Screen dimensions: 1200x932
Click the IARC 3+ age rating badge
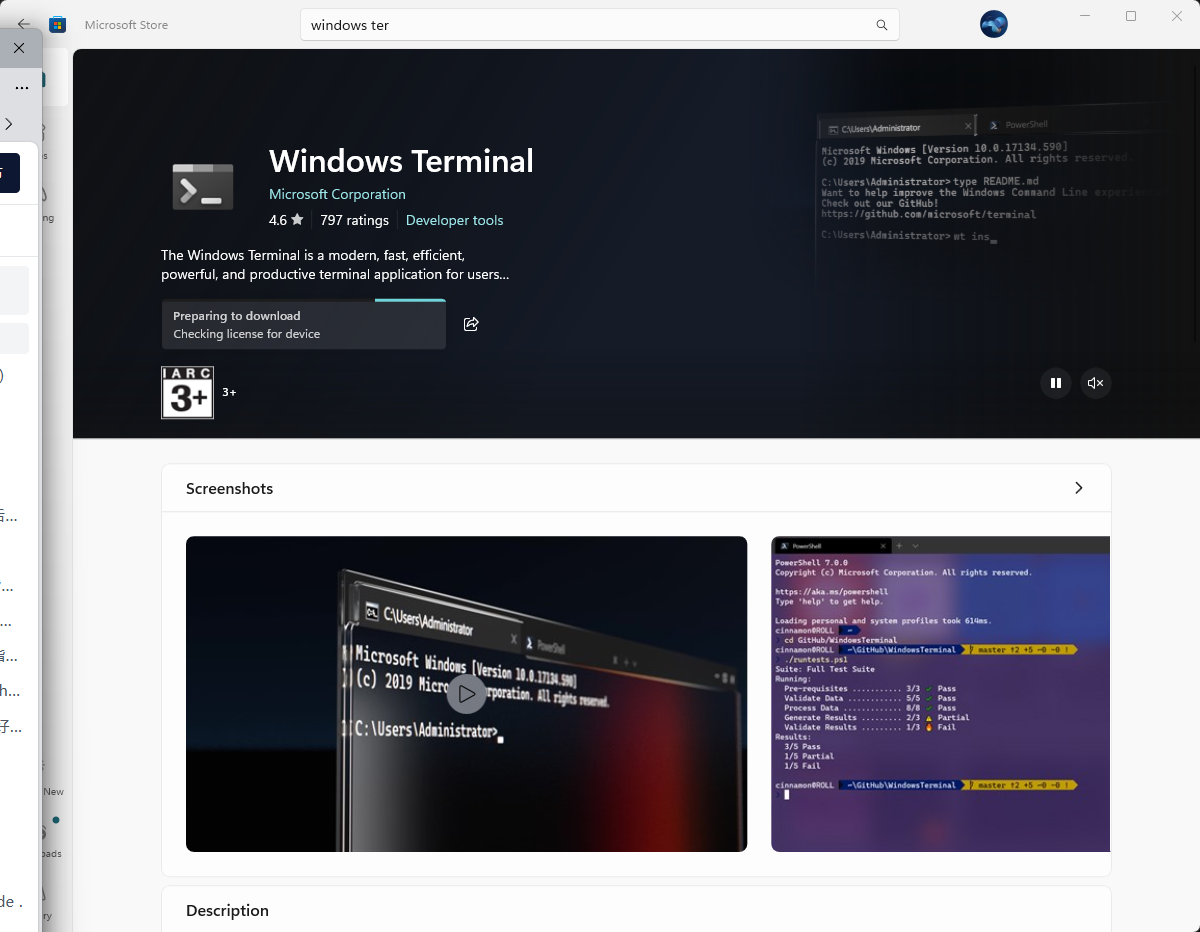187,393
